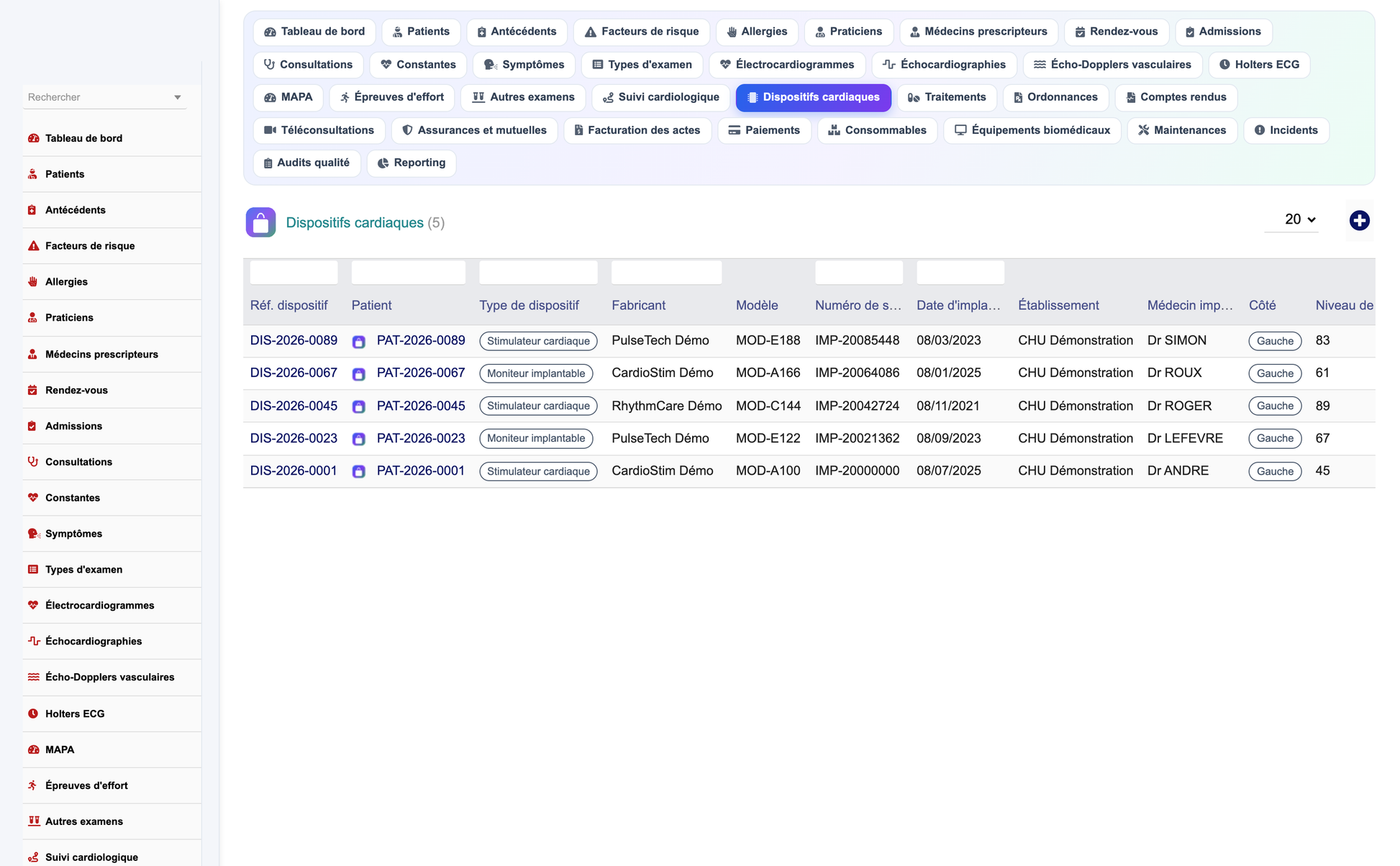Click patient icon beside PAT-2026-0023
This screenshot has height=866, width=1400.
pyautogui.click(x=358, y=439)
